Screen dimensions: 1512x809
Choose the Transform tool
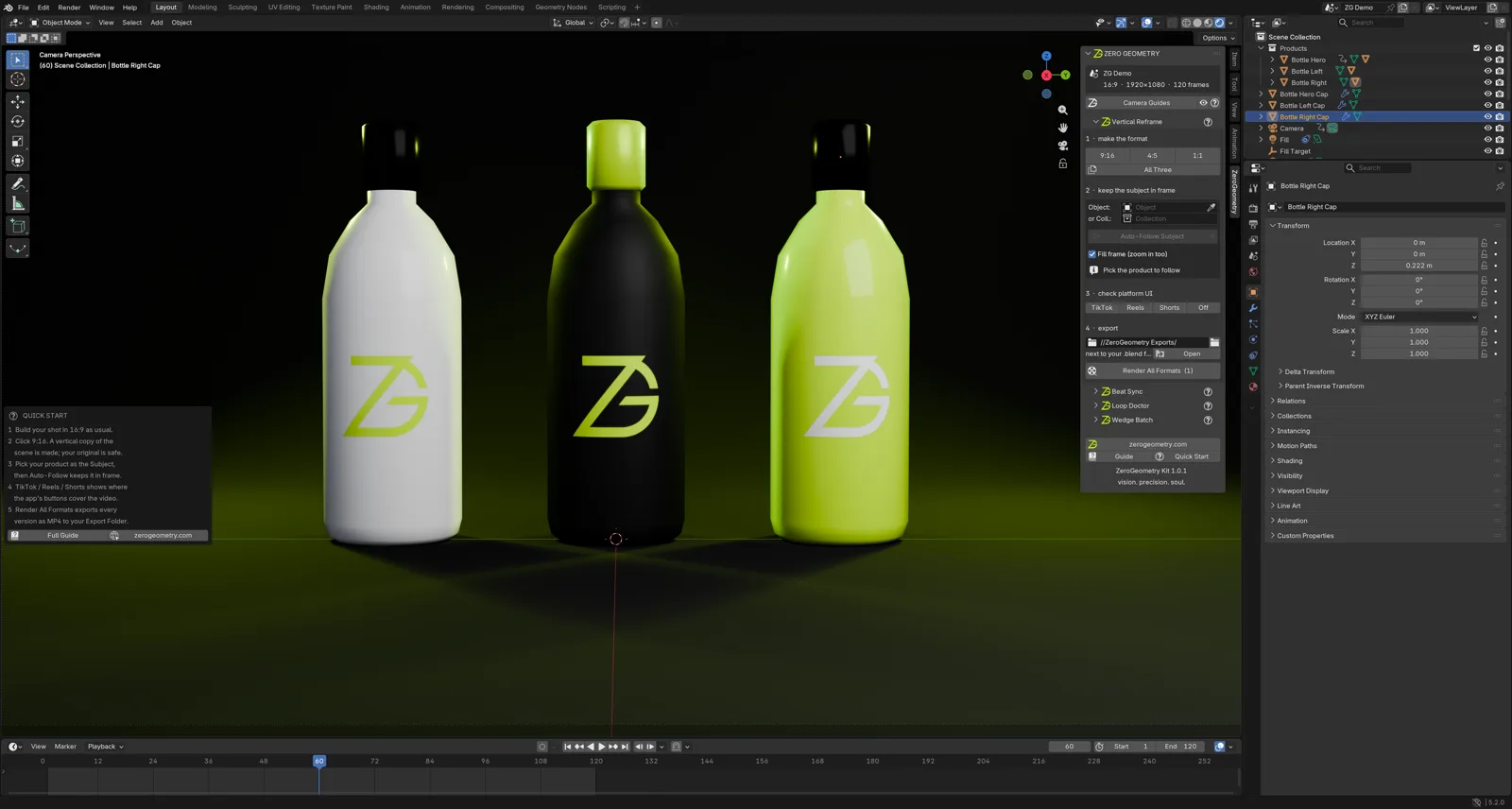(17, 161)
